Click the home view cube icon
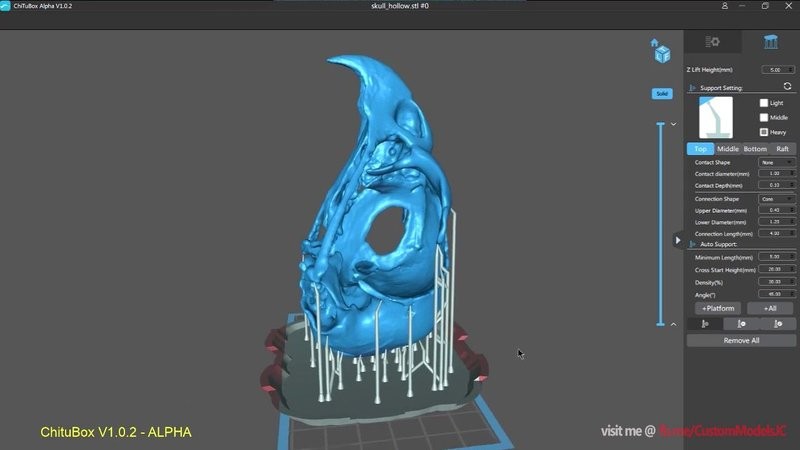Viewport: 800px width, 450px height. tap(659, 50)
